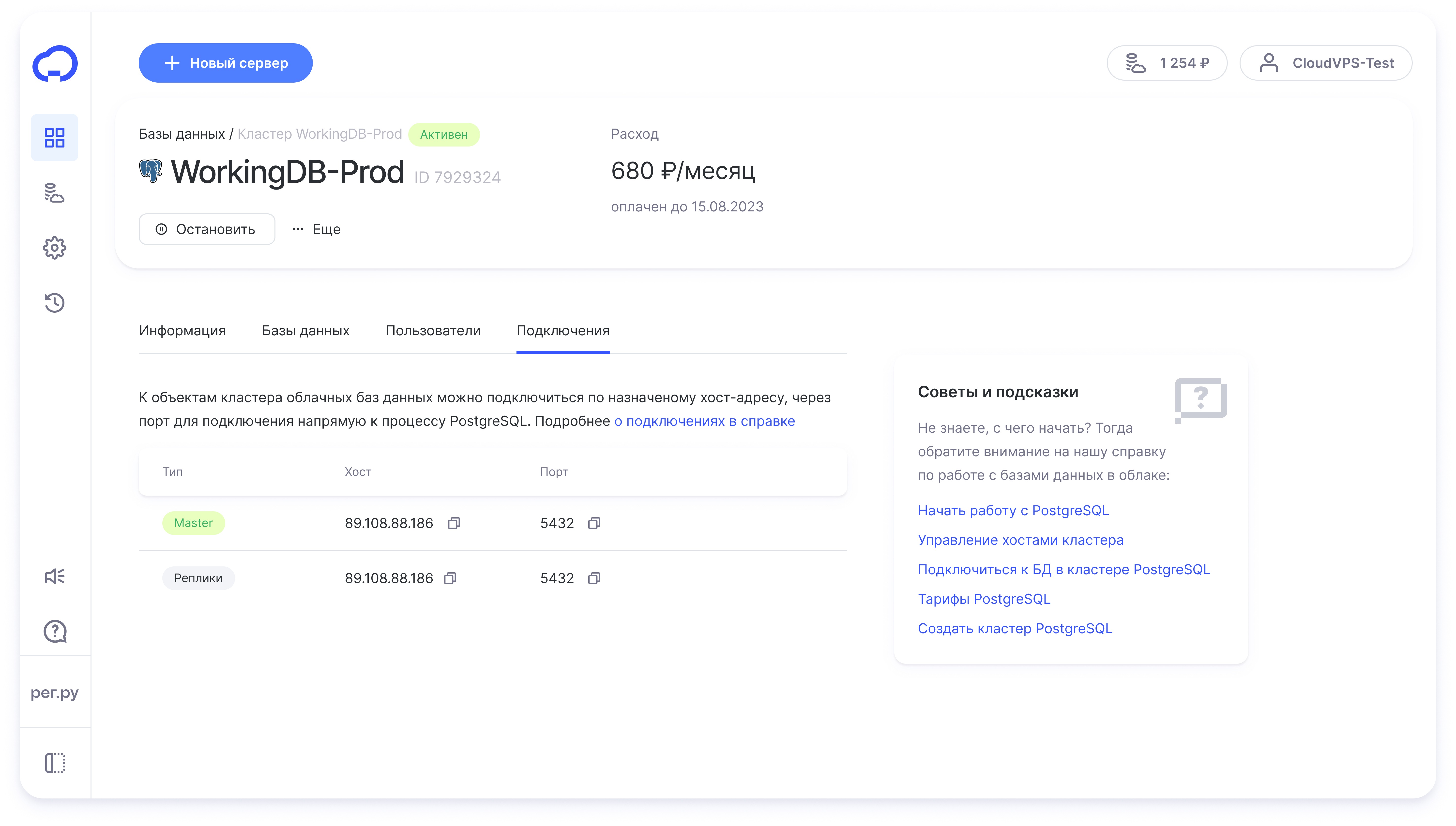
Task: Click the cloud logo in the sidebar
Action: click(55, 63)
